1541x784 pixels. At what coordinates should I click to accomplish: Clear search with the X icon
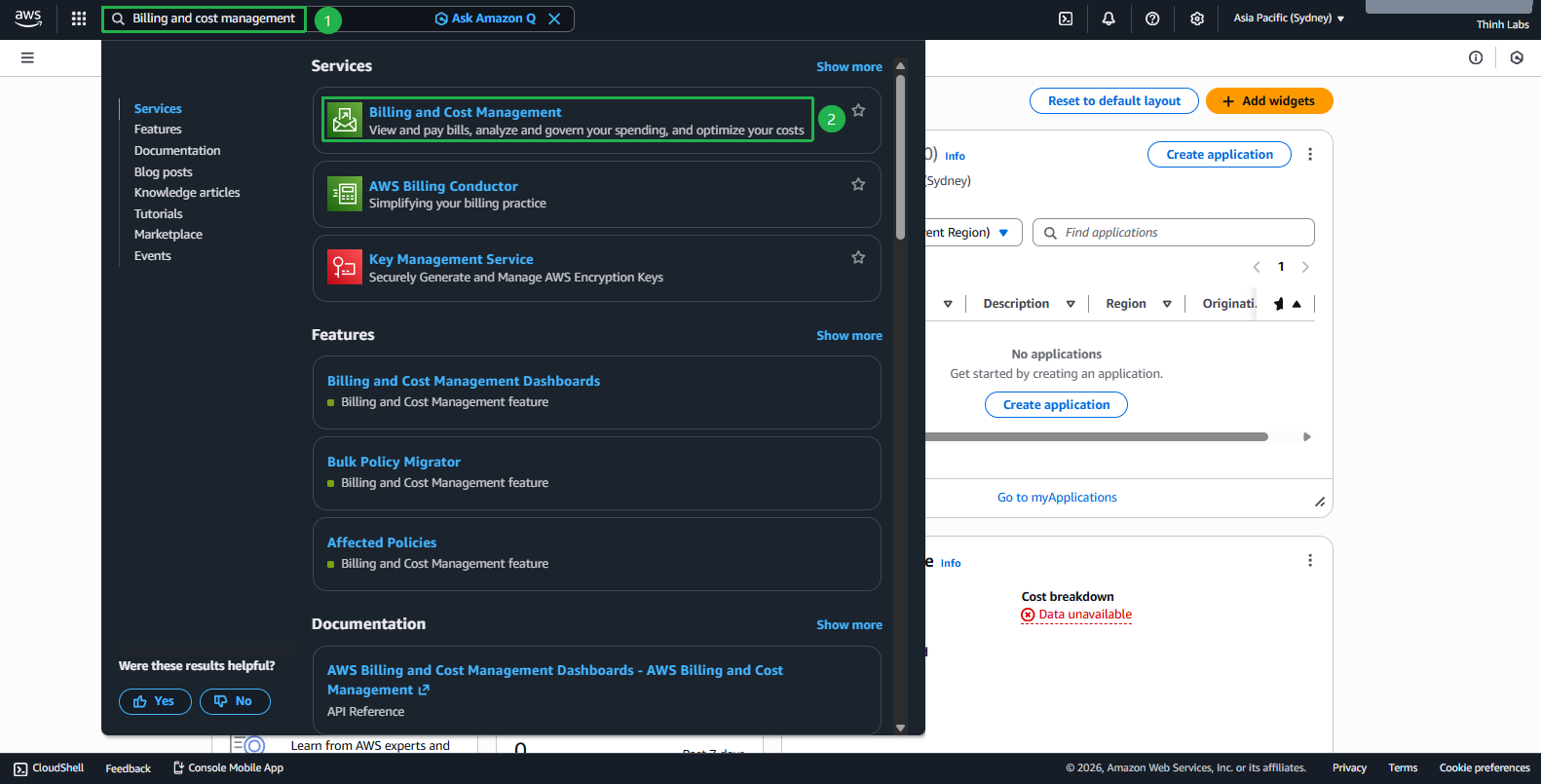(554, 19)
